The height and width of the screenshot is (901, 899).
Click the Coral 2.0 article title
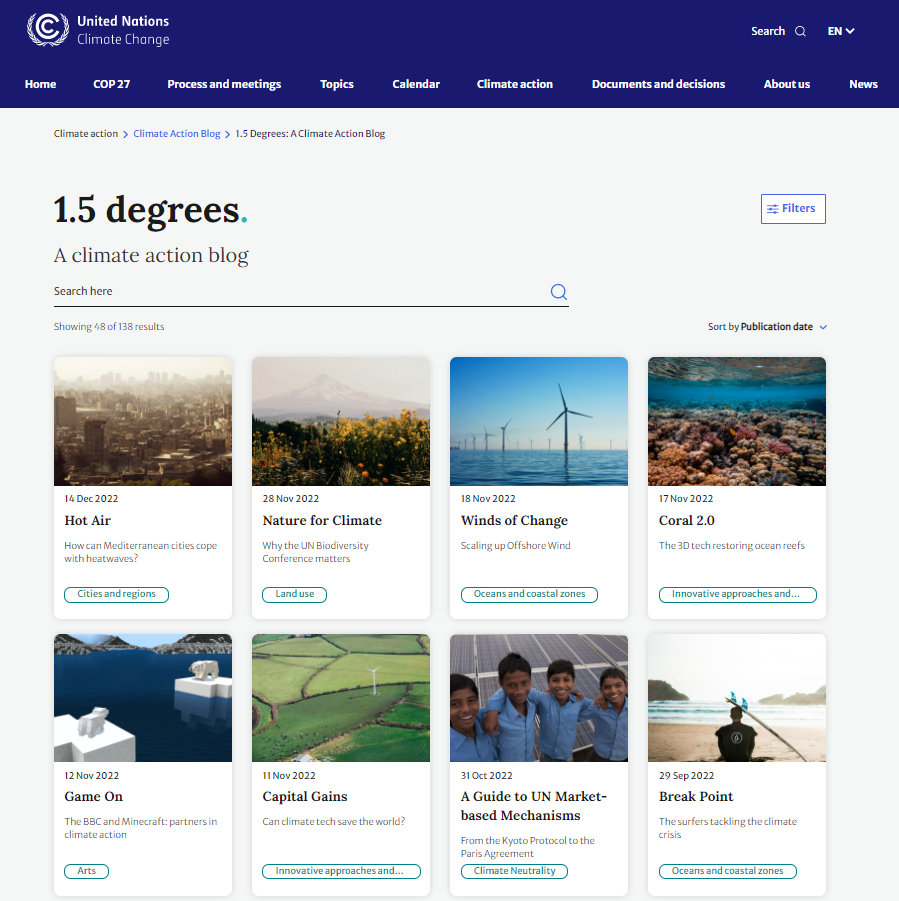pos(686,520)
